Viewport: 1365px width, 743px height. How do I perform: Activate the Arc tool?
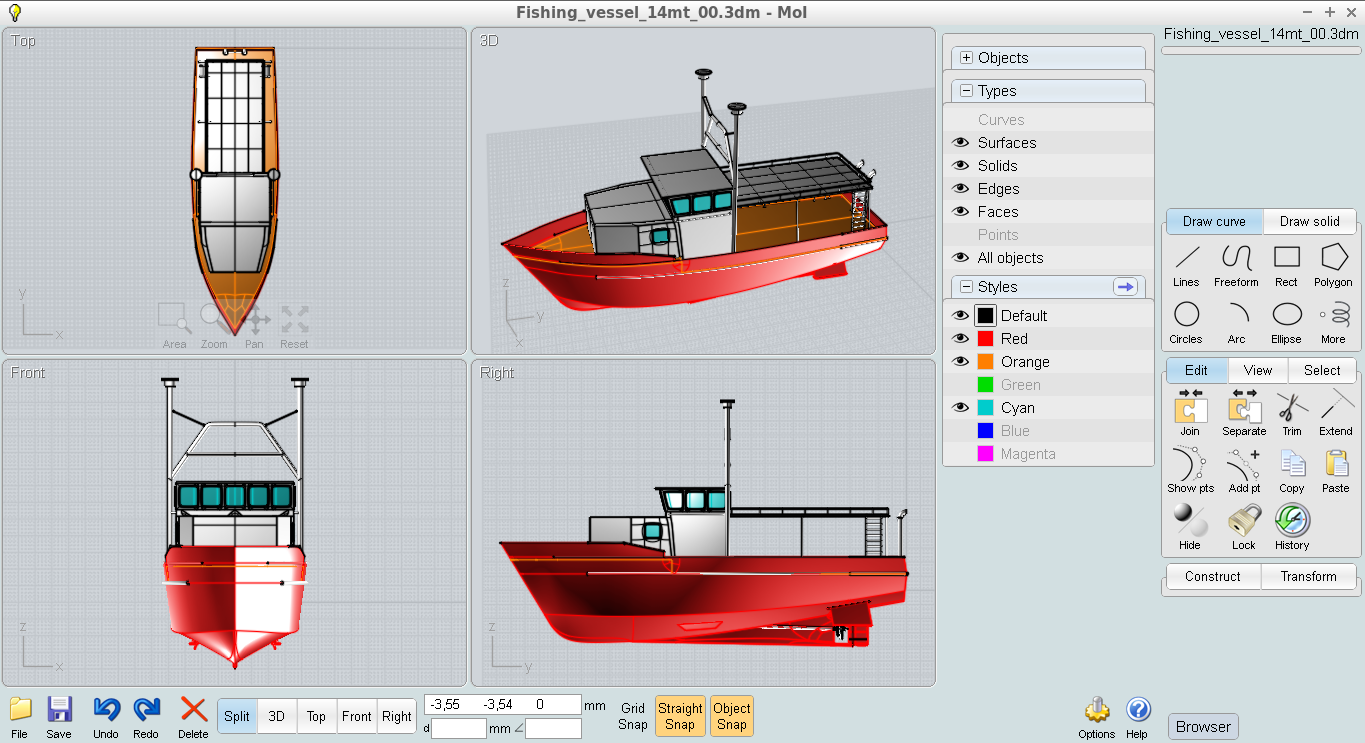click(1236, 322)
